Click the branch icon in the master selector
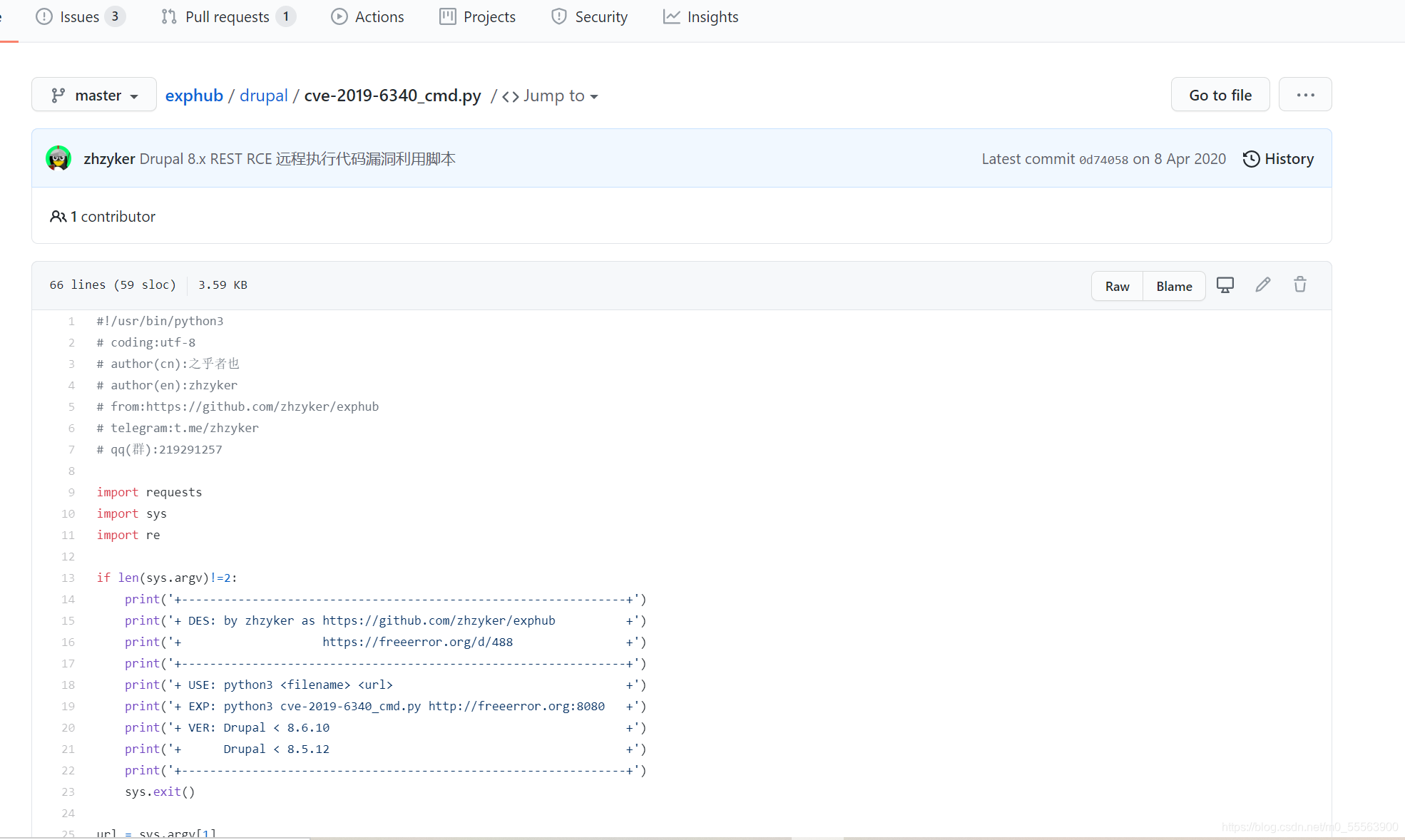The image size is (1405, 840). (x=57, y=94)
